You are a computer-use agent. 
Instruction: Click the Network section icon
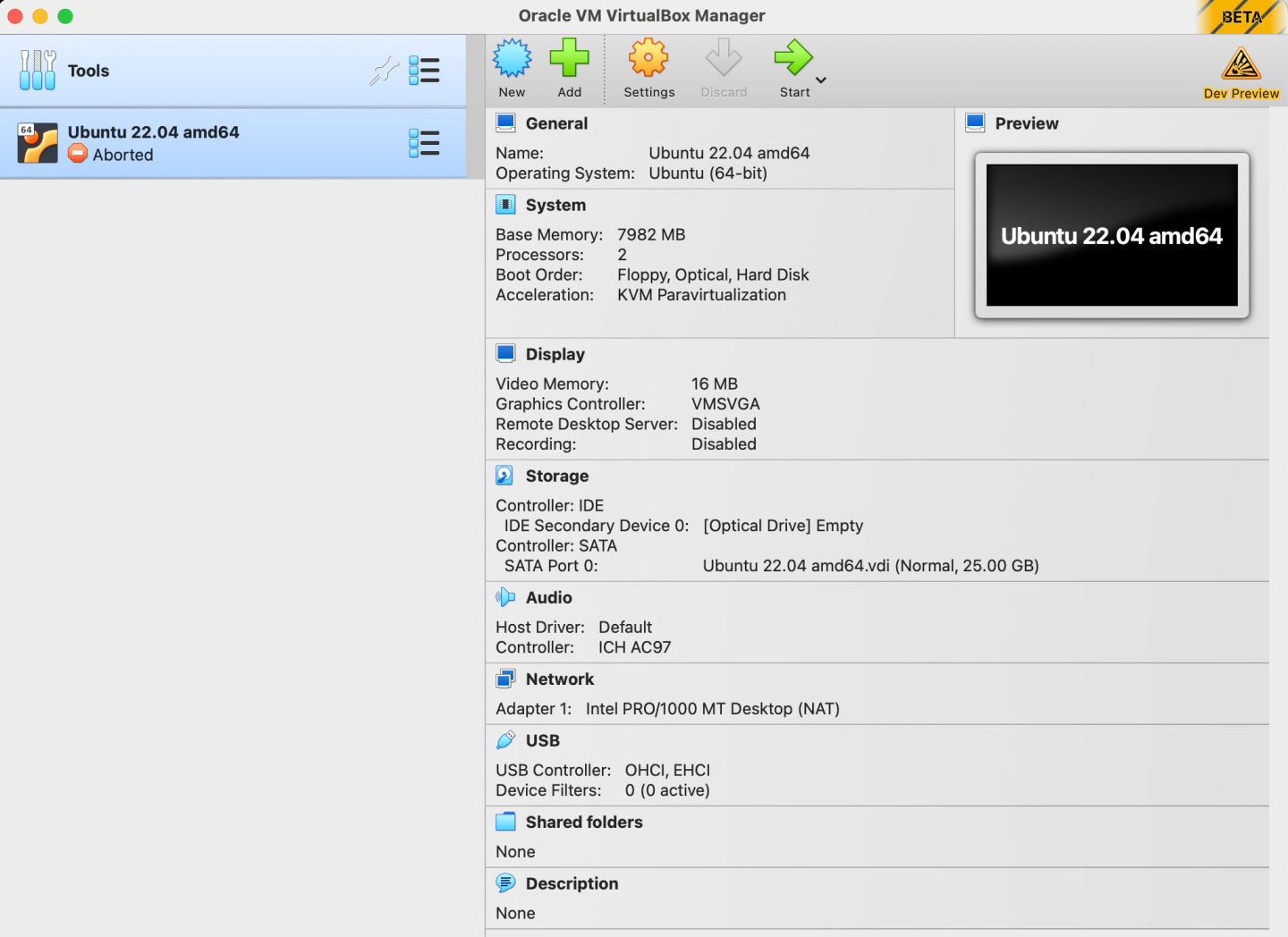pos(505,678)
